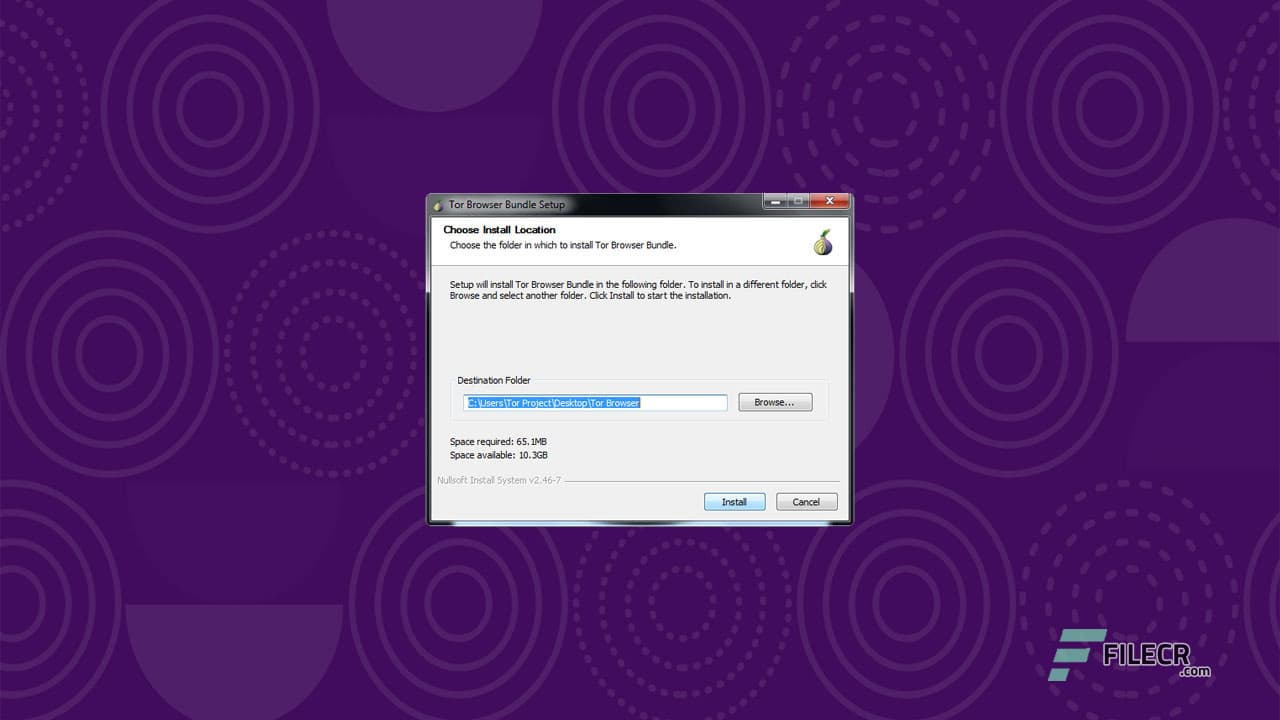Viewport: 1280px width, 720px height.
Task: Click Install to begin installation
Action: pyautogui.click(x=734, y=501)
